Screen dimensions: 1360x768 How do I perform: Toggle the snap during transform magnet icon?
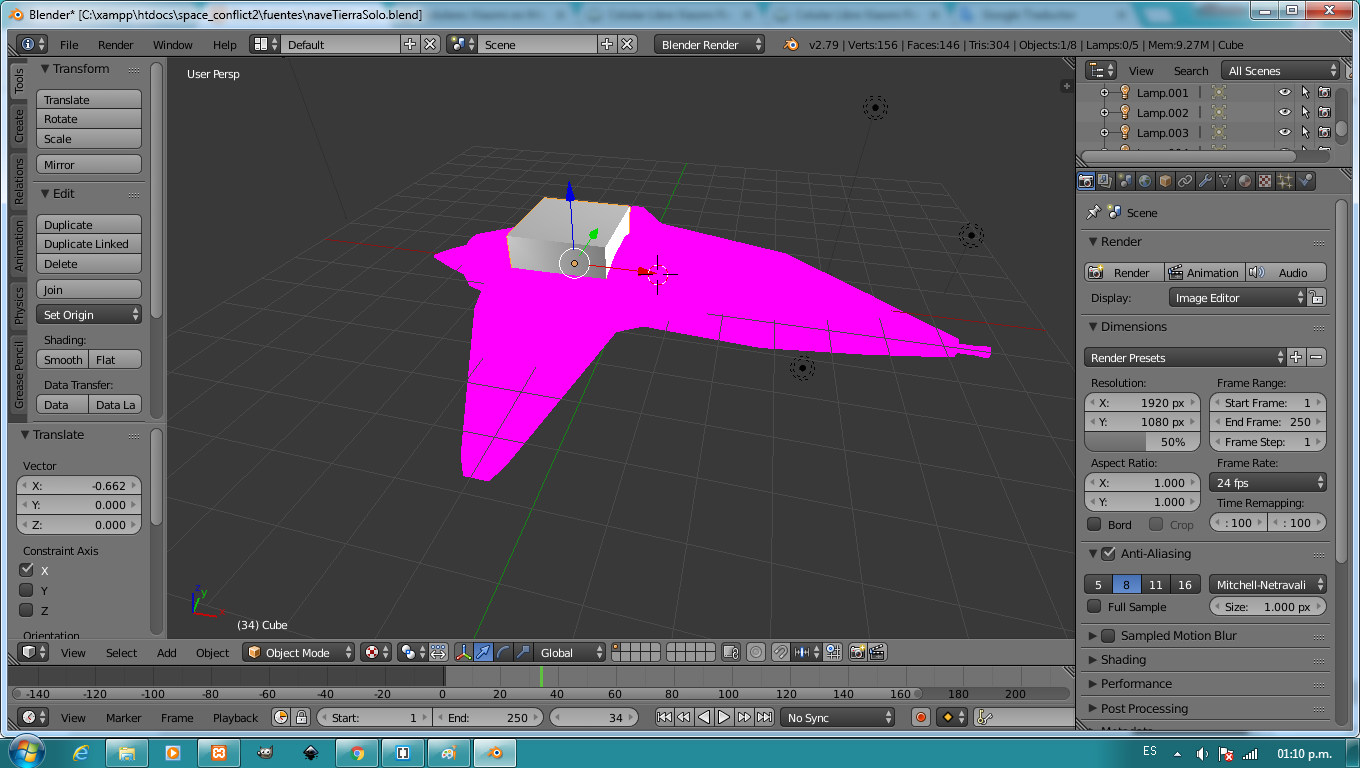[780, 652]
